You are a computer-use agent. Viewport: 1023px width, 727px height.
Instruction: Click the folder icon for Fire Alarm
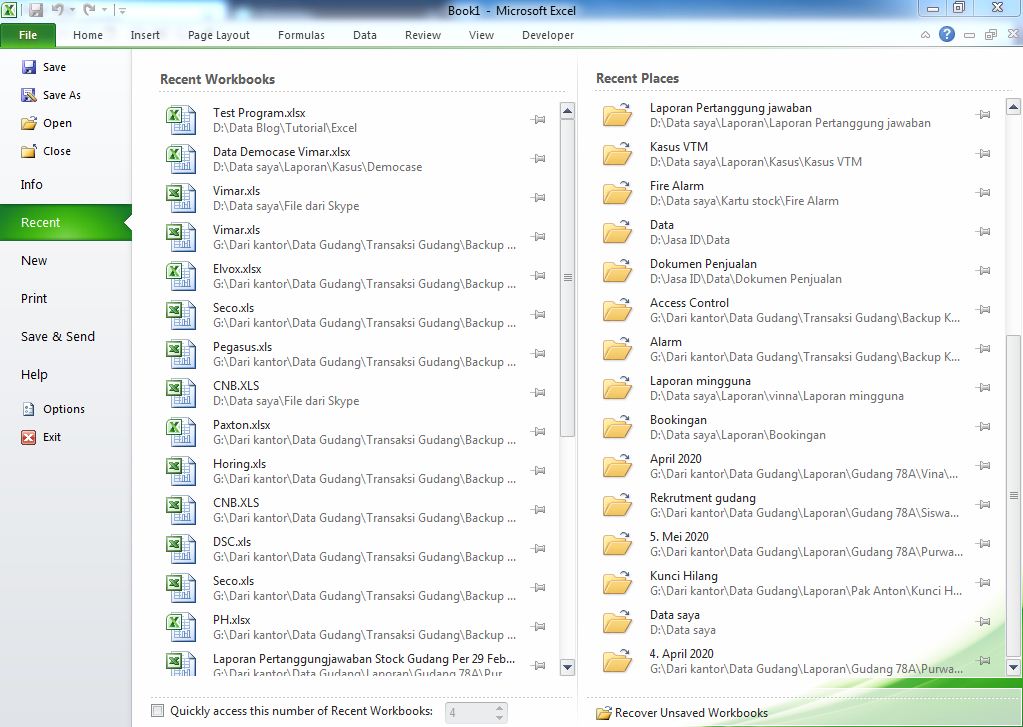(617, 193)
